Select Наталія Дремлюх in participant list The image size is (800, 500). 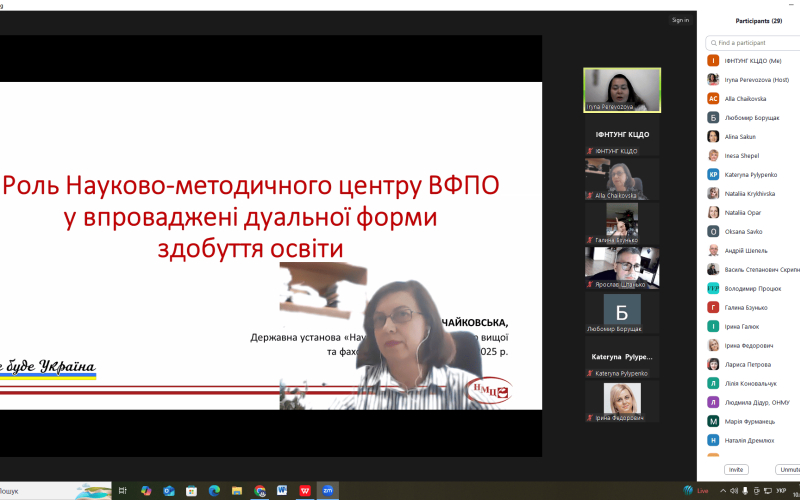(x=753, y=440)
